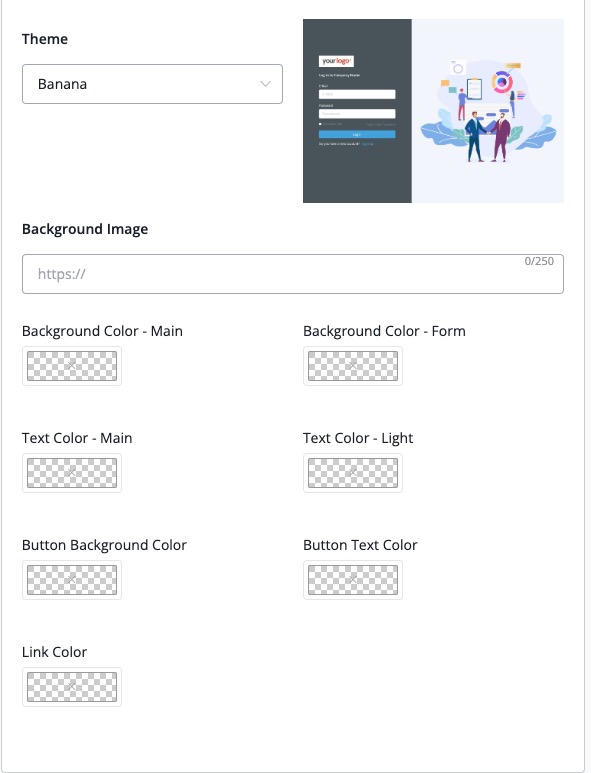Focus the Background Image https:// URL field
This screenshot has width=591, height=773.
click(293, 274)
